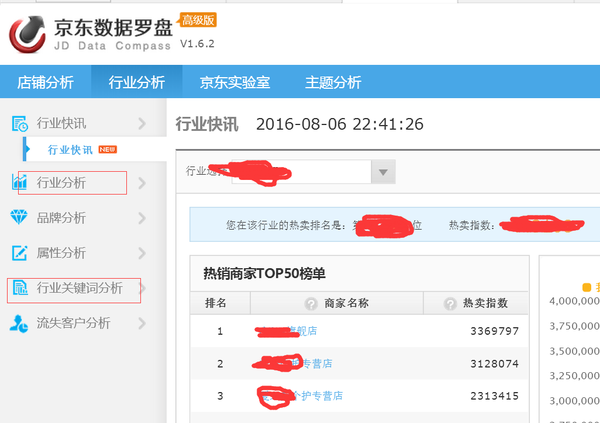Open 行业关键词分析 in the sidebar

point(80,288)
